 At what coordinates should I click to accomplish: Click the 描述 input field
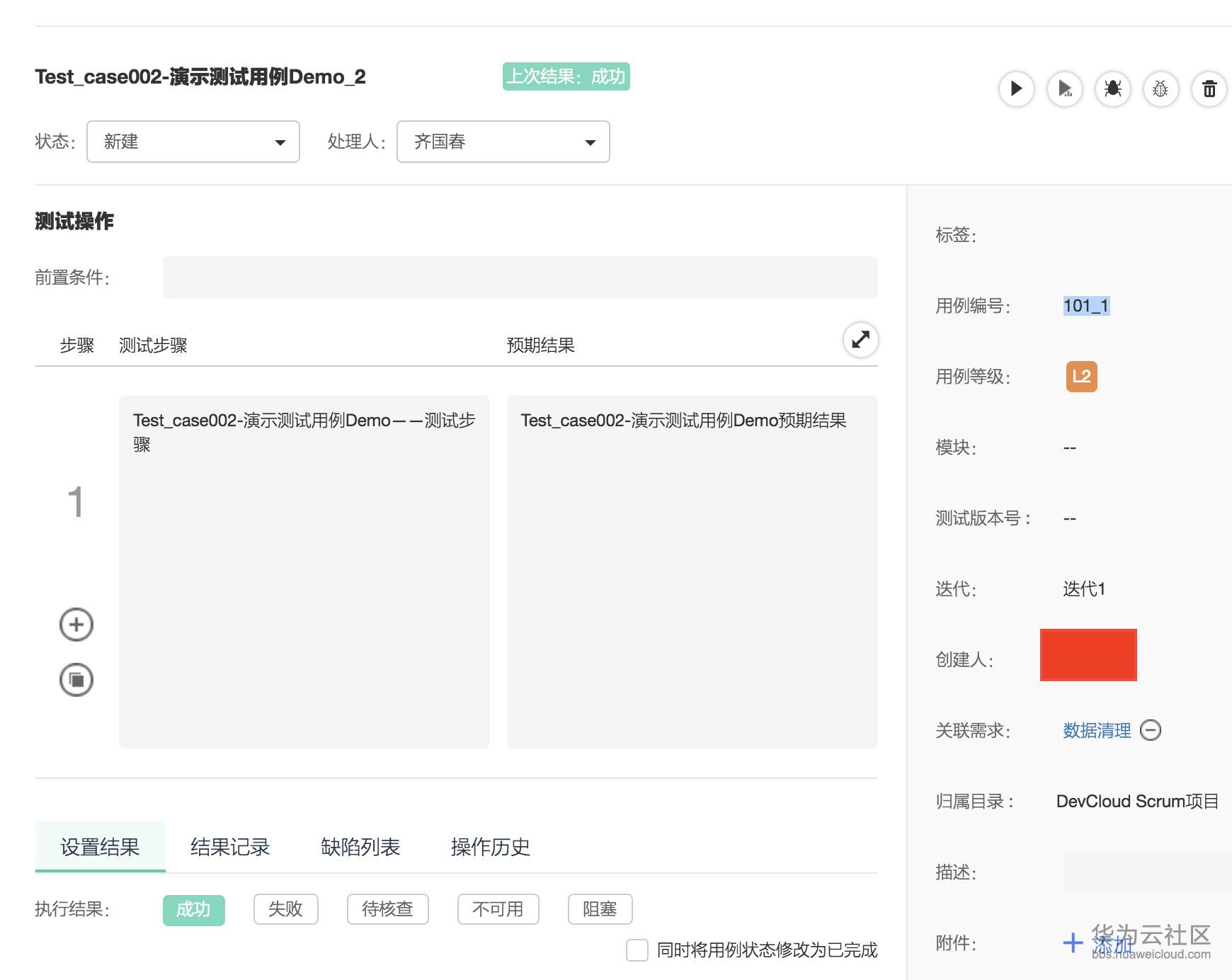click(x=1147, y=872)
